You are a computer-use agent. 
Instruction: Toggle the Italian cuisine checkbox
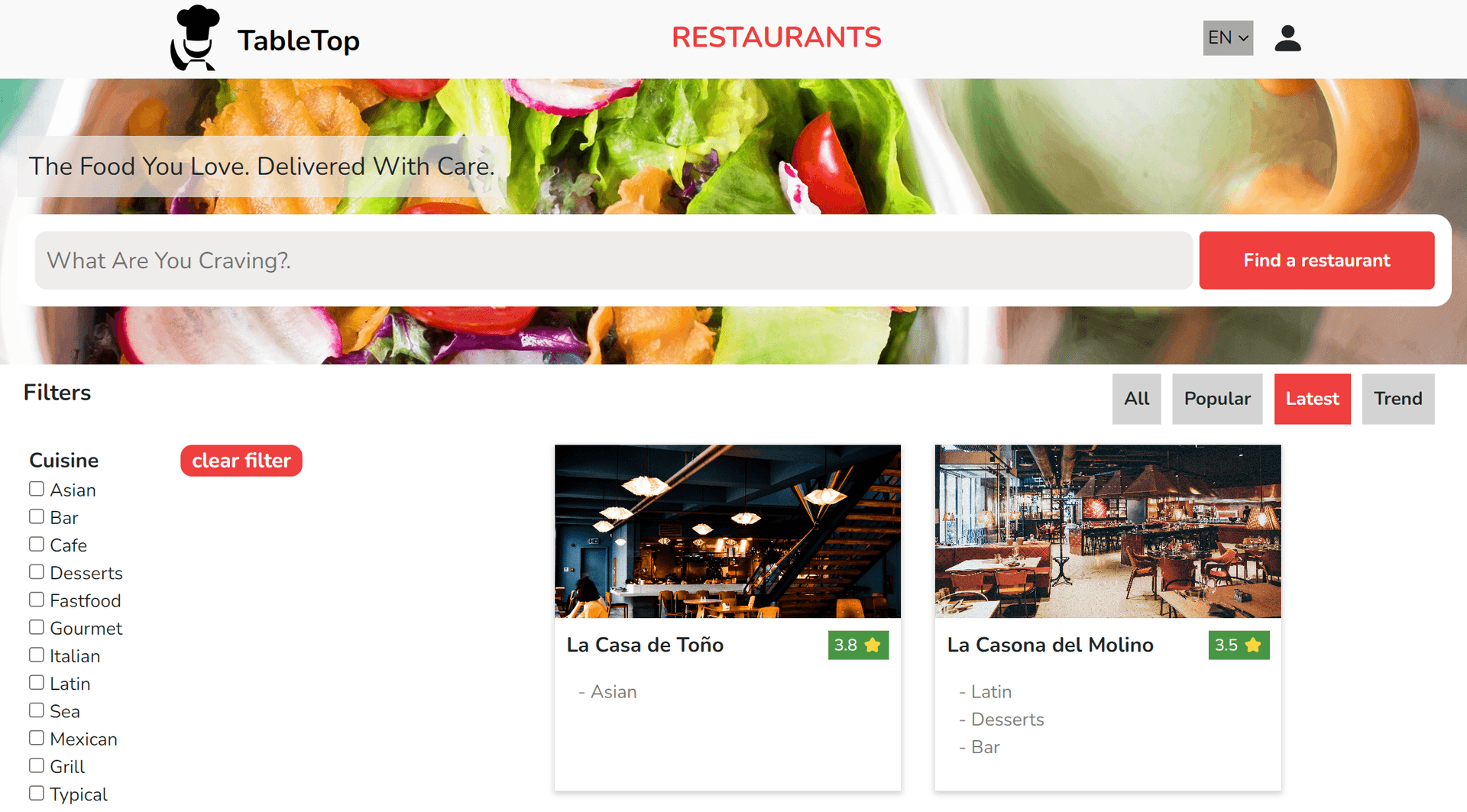click(37, 655)
